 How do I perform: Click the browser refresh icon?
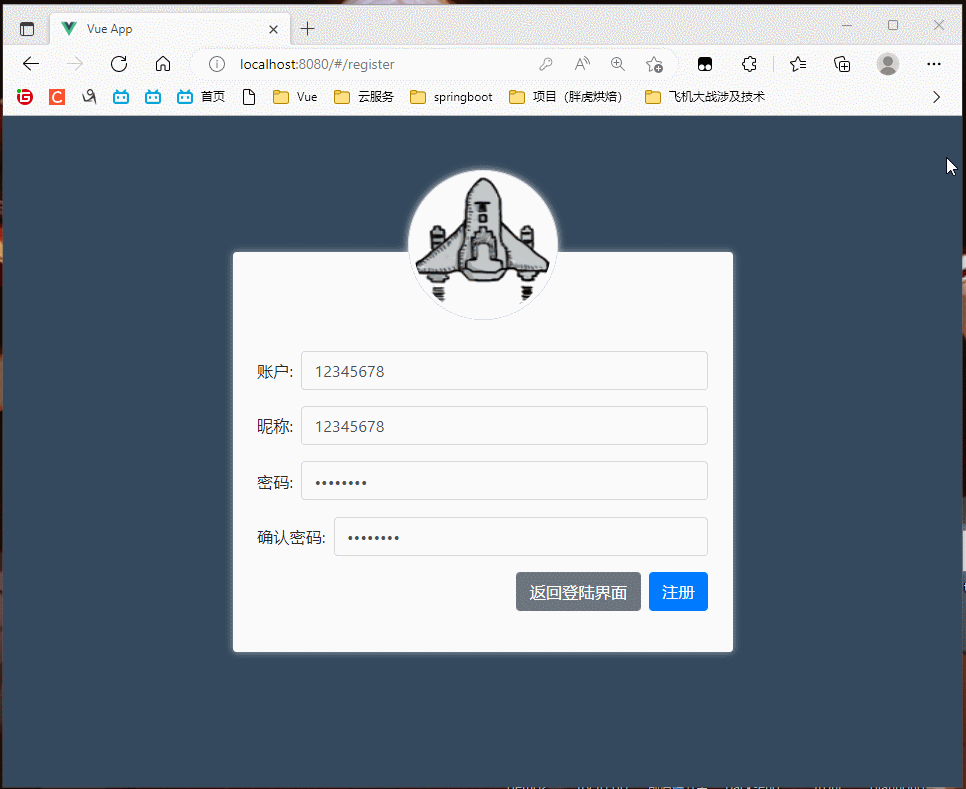point(119,64)
